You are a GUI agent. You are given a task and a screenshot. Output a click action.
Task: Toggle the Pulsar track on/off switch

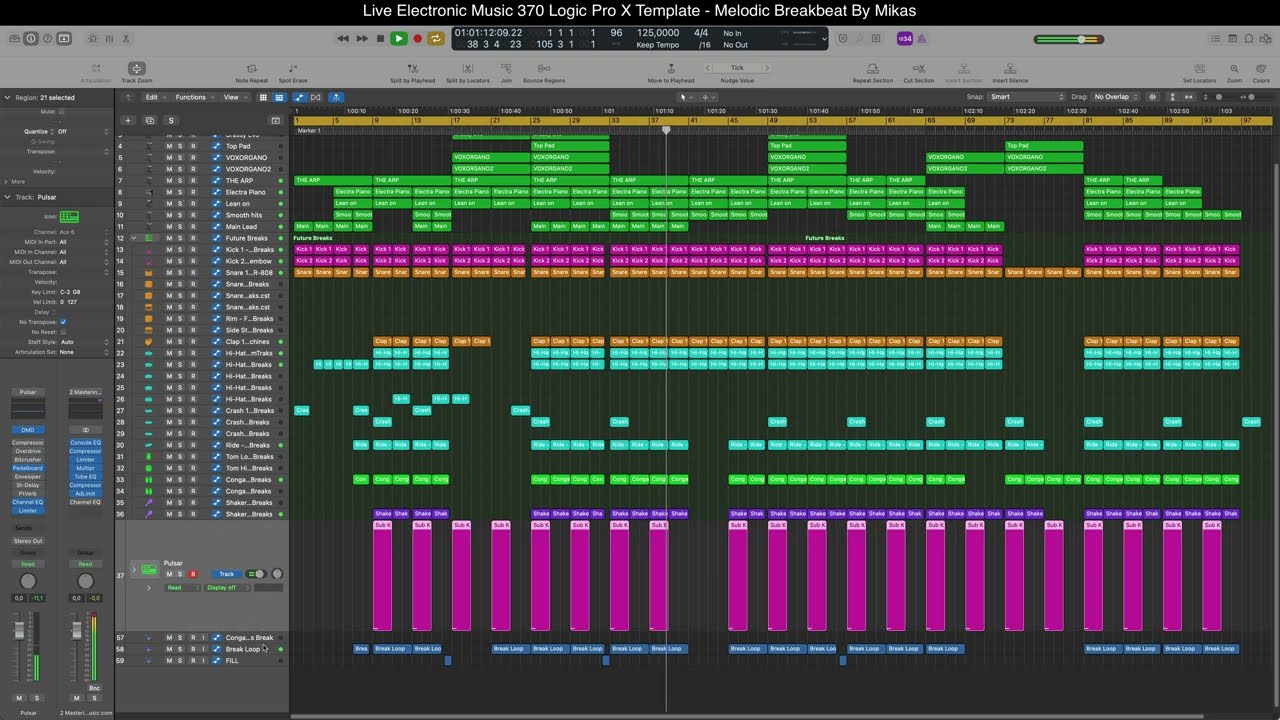coord(258,574)
